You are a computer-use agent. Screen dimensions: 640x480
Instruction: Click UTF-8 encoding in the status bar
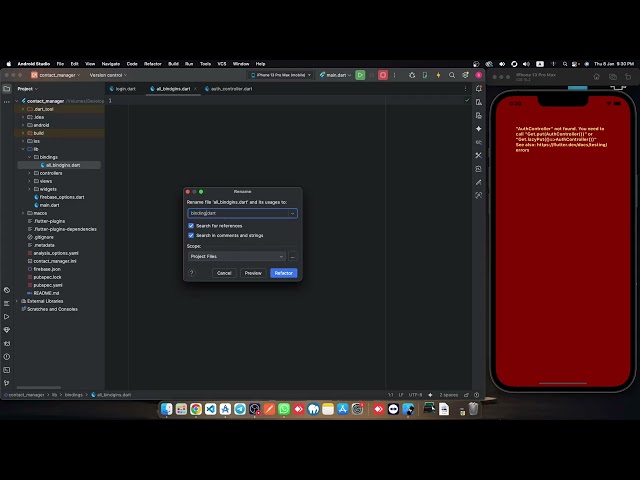(415, 395)
